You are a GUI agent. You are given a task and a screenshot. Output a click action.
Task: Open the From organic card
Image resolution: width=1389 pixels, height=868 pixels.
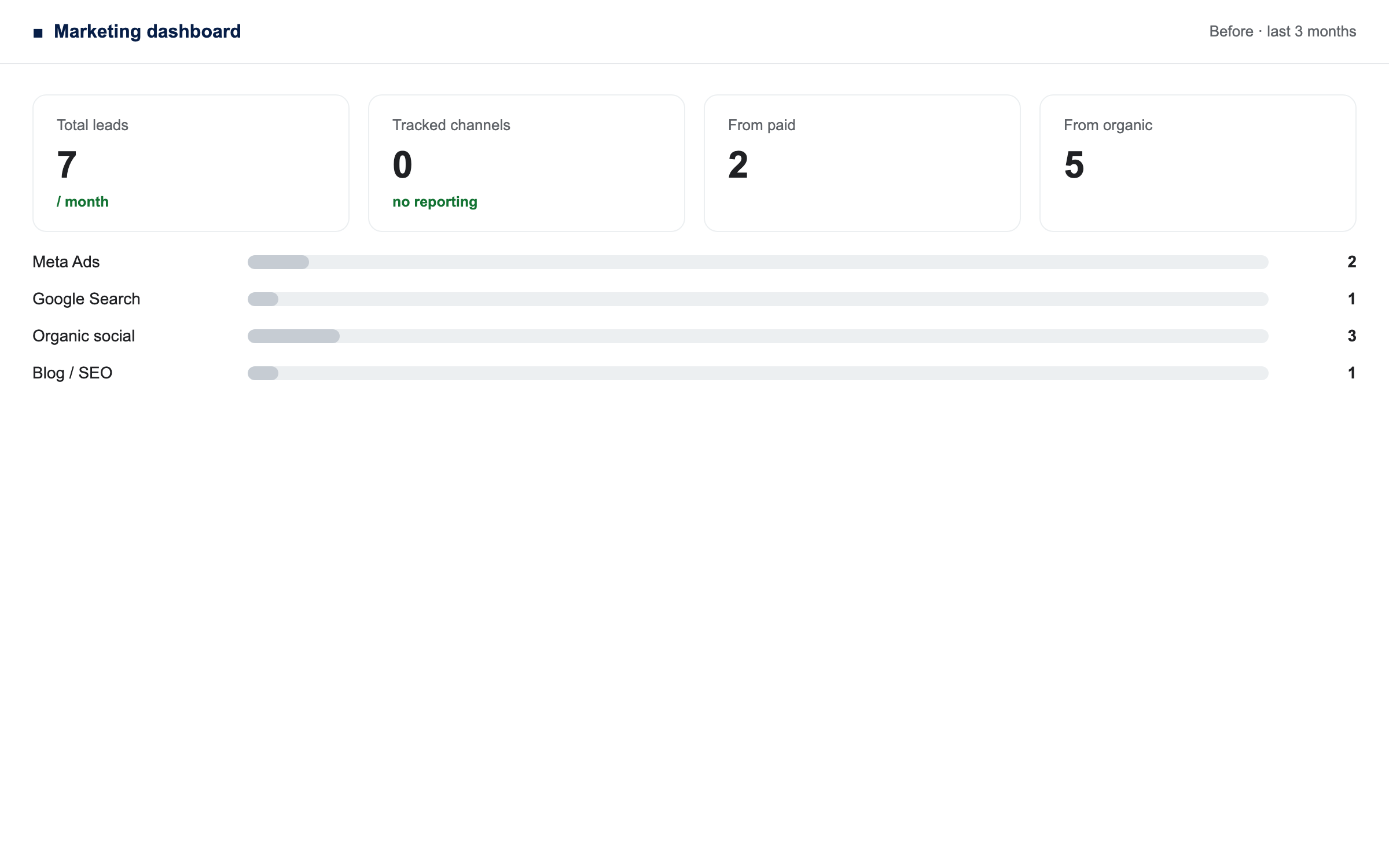coord(1198,163)
